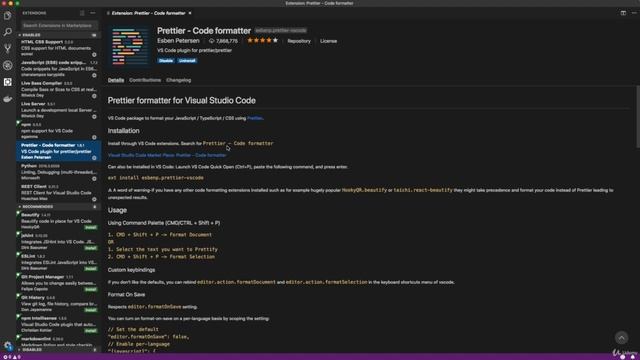Select markdownlint in recommended list
The width and height of the screenshot is (640, 360).
(58, 342)
